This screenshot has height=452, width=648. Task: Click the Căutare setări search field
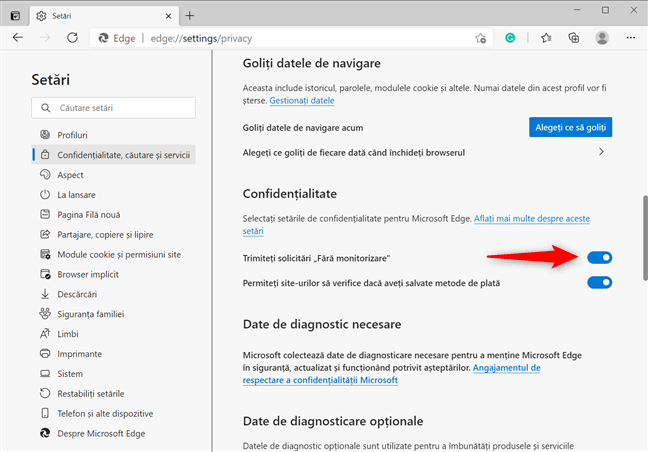(113, 108)
